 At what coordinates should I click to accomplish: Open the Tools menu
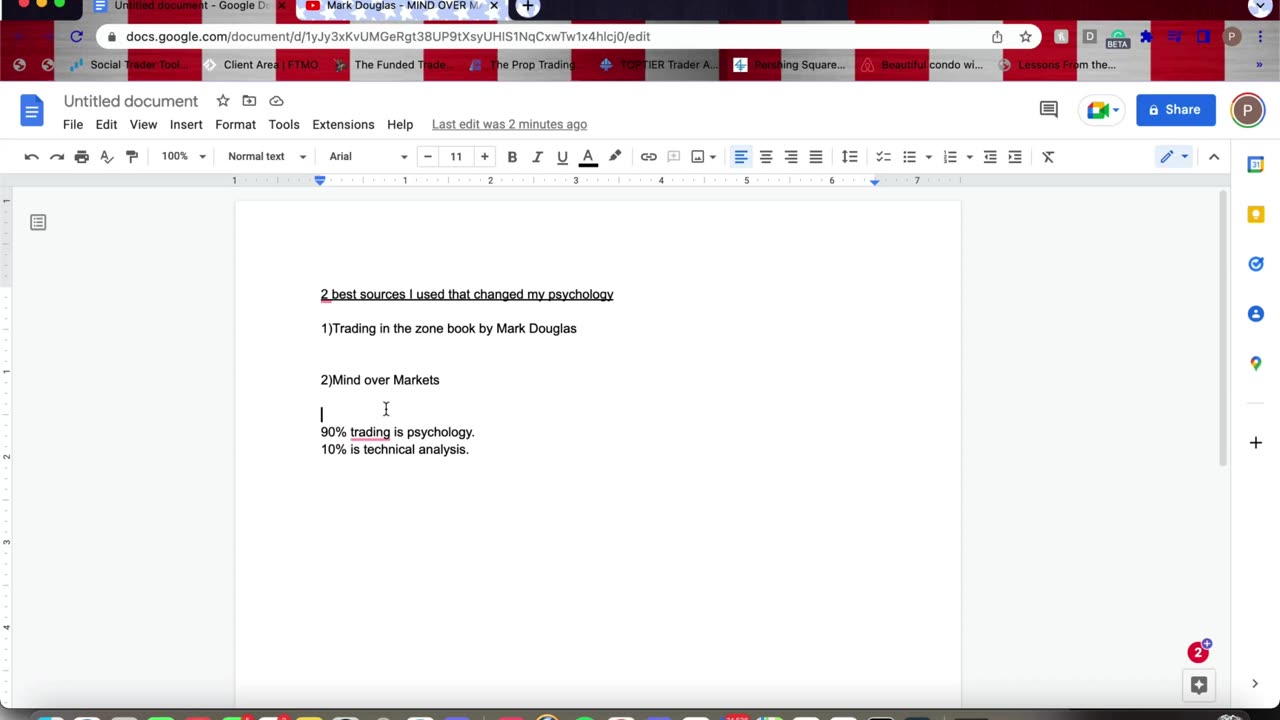(x=284, y=125)
